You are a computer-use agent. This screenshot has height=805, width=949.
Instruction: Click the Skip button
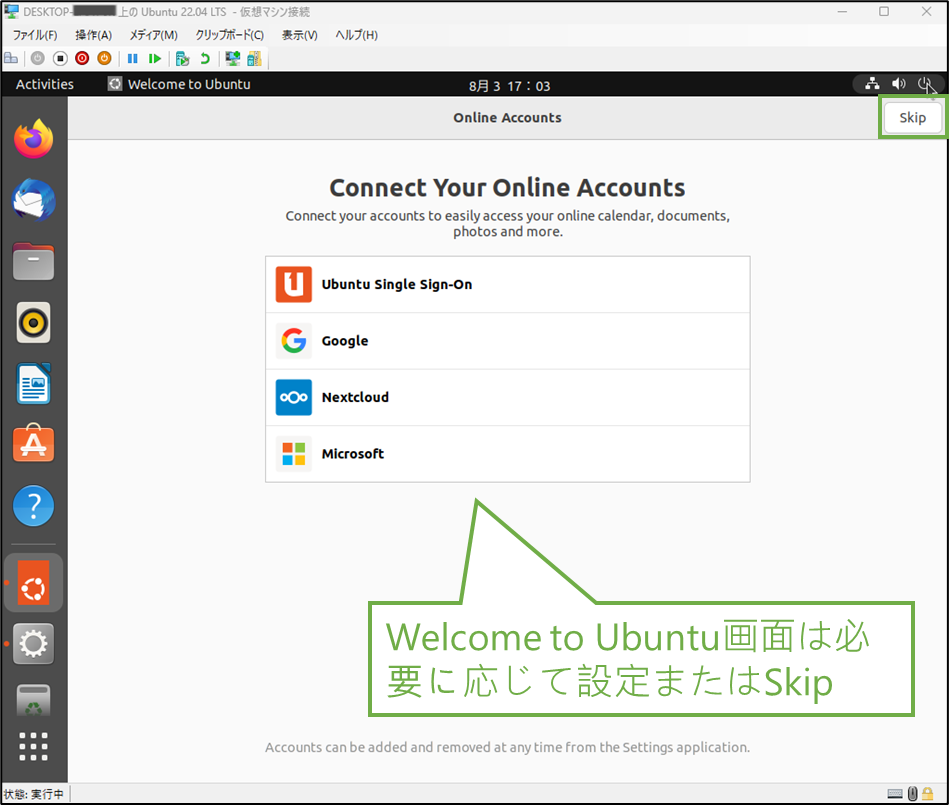coord(911,117)
